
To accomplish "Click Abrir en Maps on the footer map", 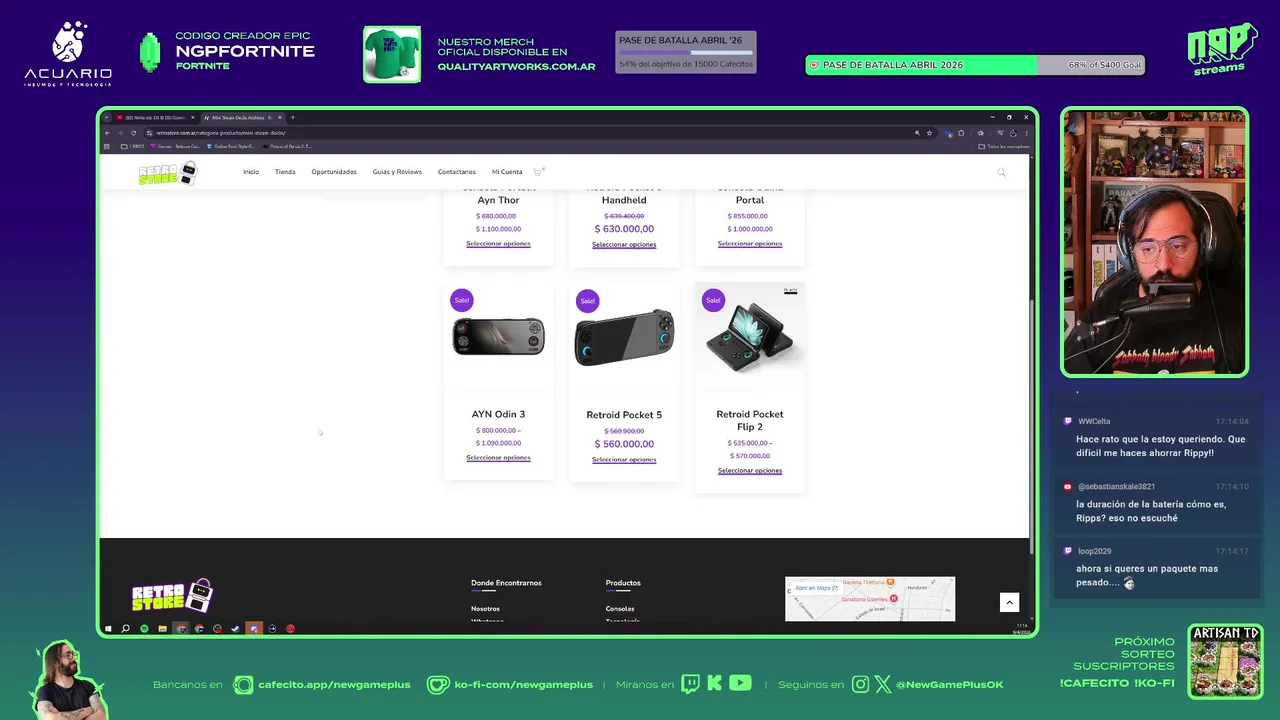I will pyautogui.click(x=816, y=588).
